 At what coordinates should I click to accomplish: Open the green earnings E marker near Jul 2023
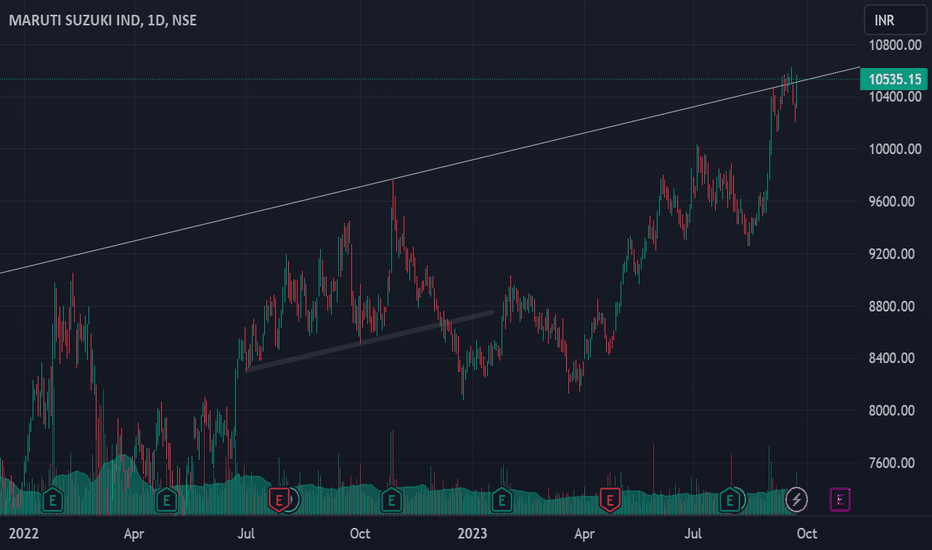click(730, 500)
